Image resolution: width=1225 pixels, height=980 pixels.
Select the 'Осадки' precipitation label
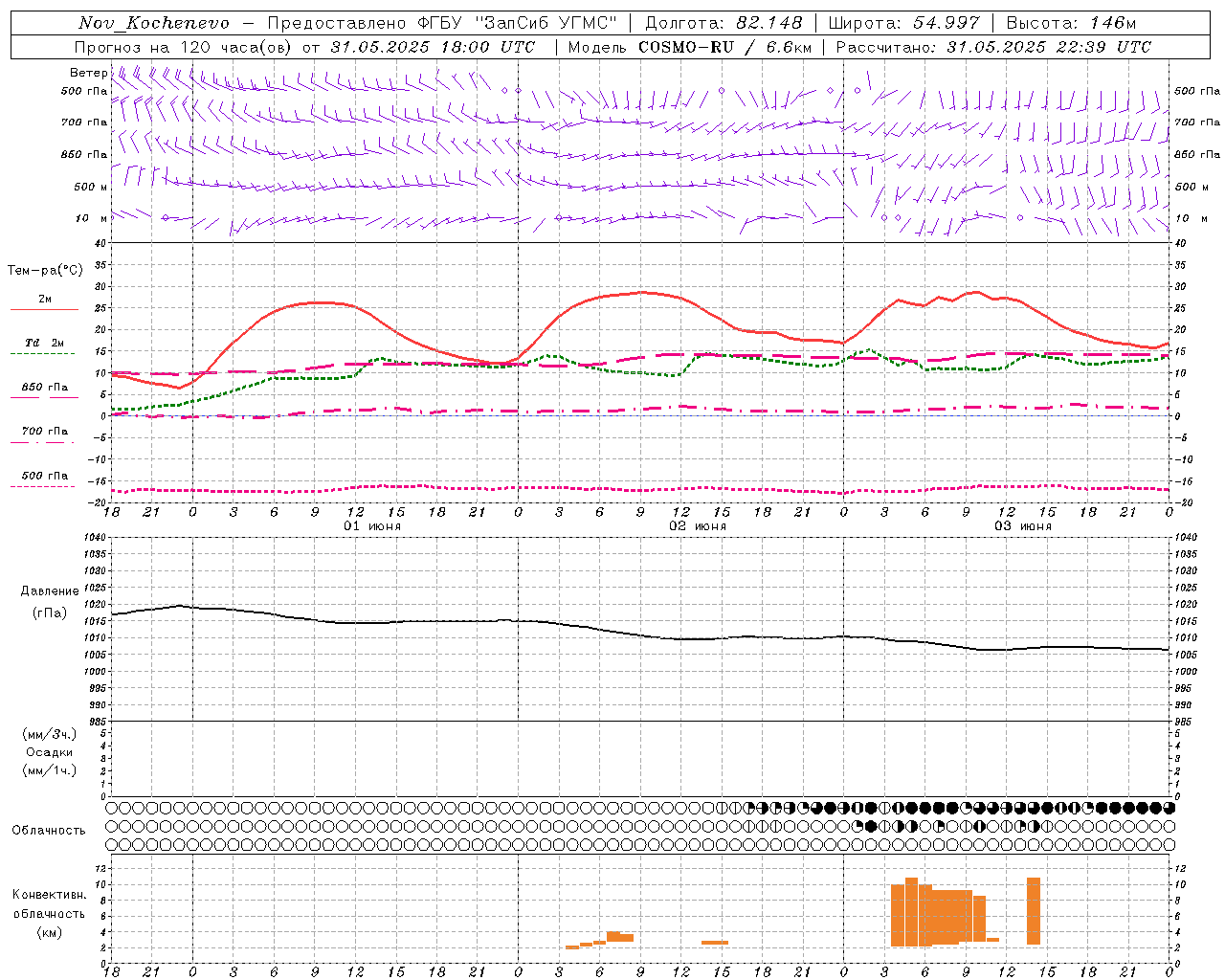pyautogui.click(x=50, y=752)
